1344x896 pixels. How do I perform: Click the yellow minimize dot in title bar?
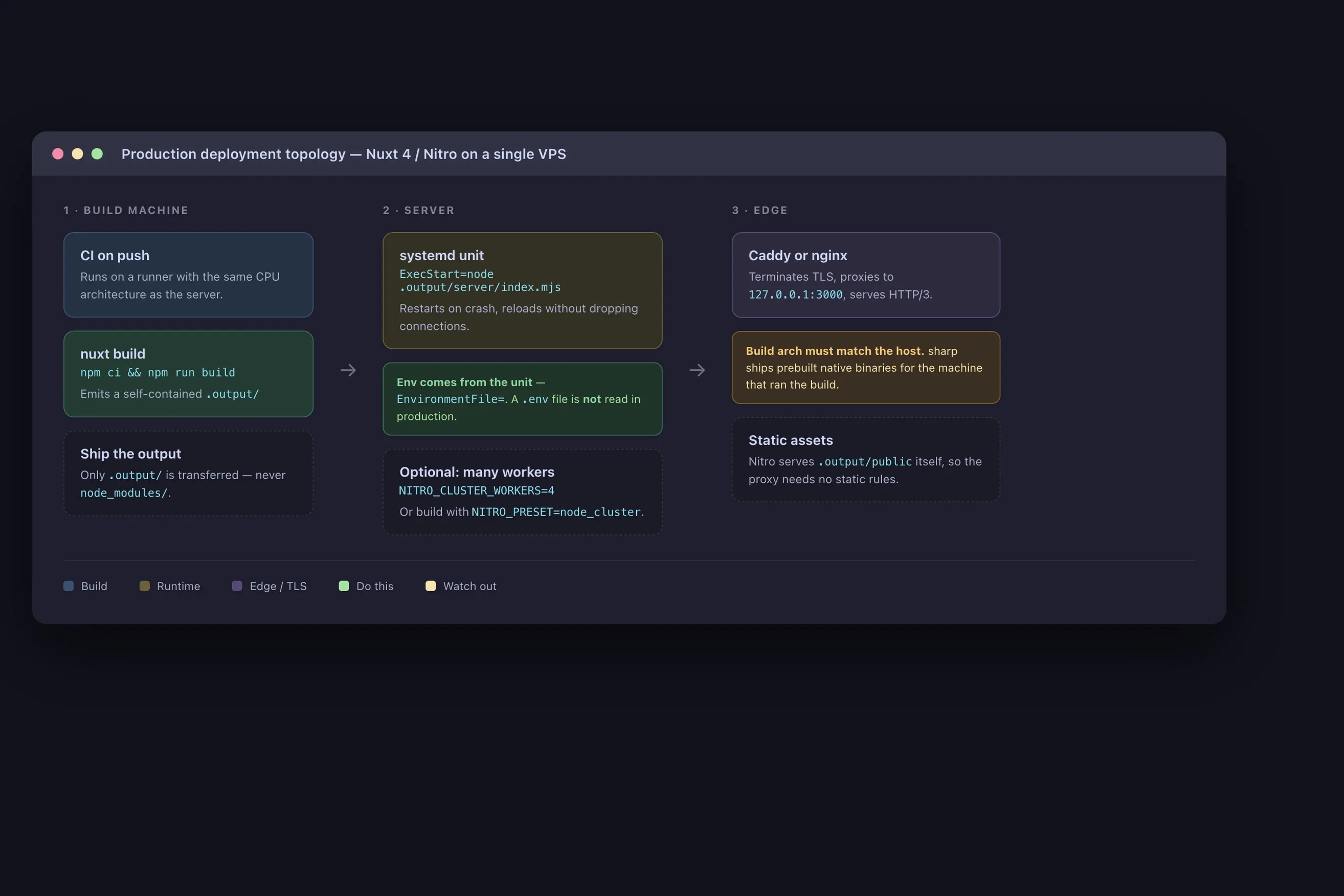tap(77, 154)
